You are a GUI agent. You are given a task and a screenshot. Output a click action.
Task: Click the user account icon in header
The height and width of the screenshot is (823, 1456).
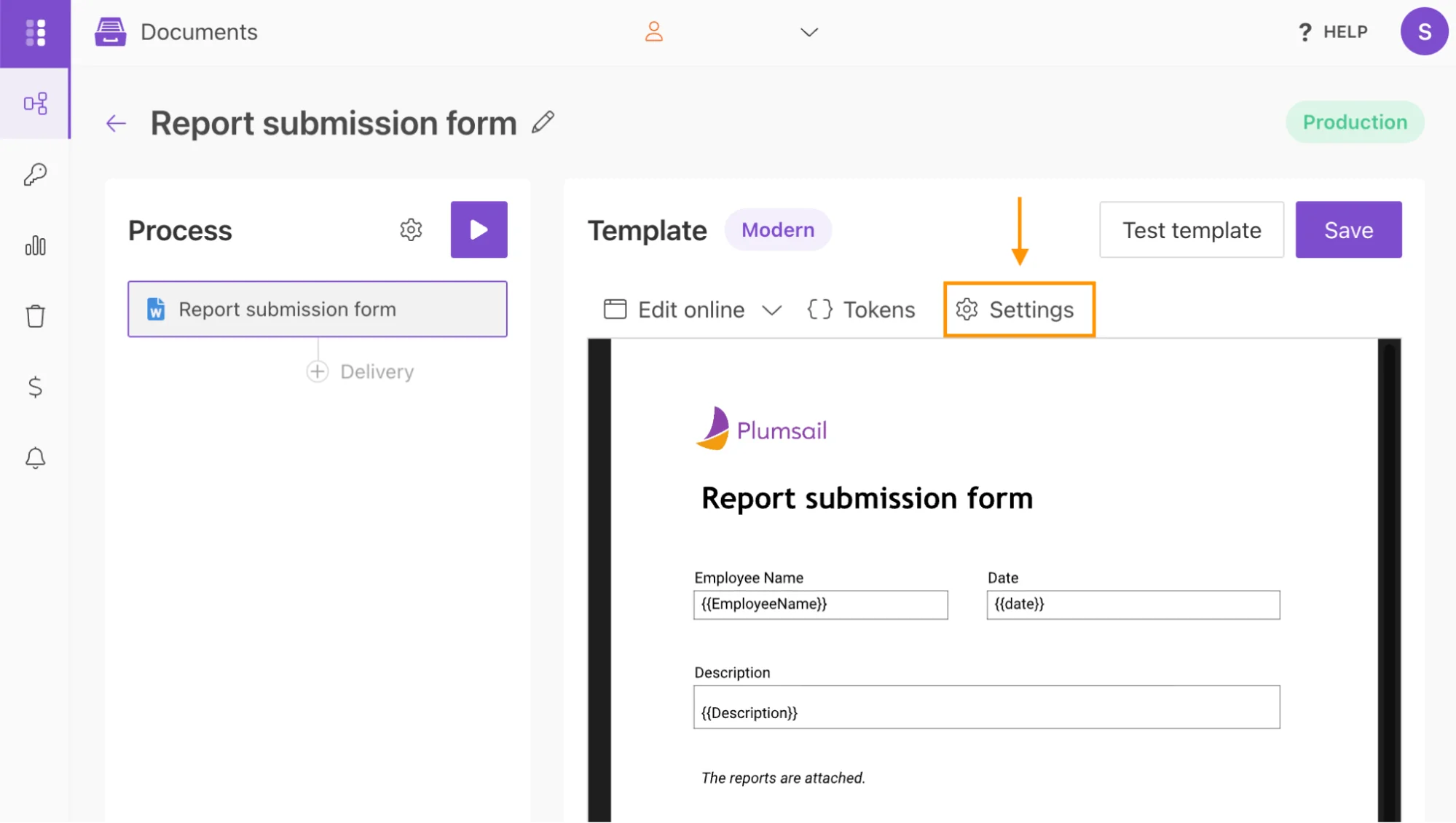(654, 32)
